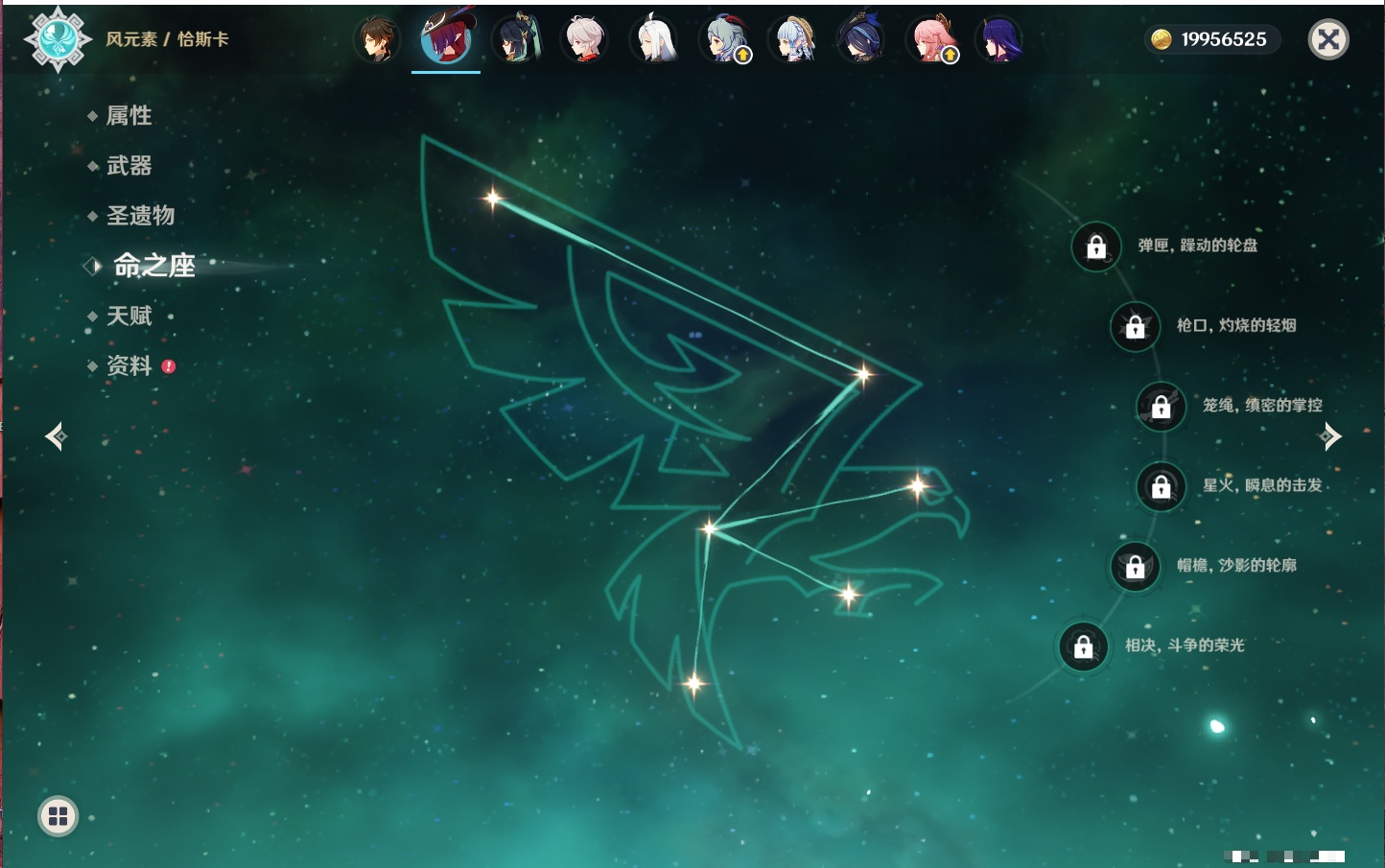Open the 资料 profile tab
Viewport: 1385px width, 868px height.
pyautogui.click(x=129, y=365)
